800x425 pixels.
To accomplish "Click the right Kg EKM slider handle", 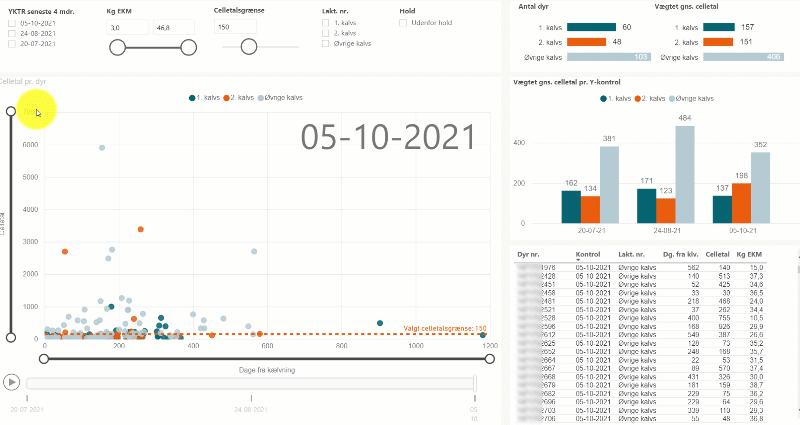I will [x=188, y=47].
